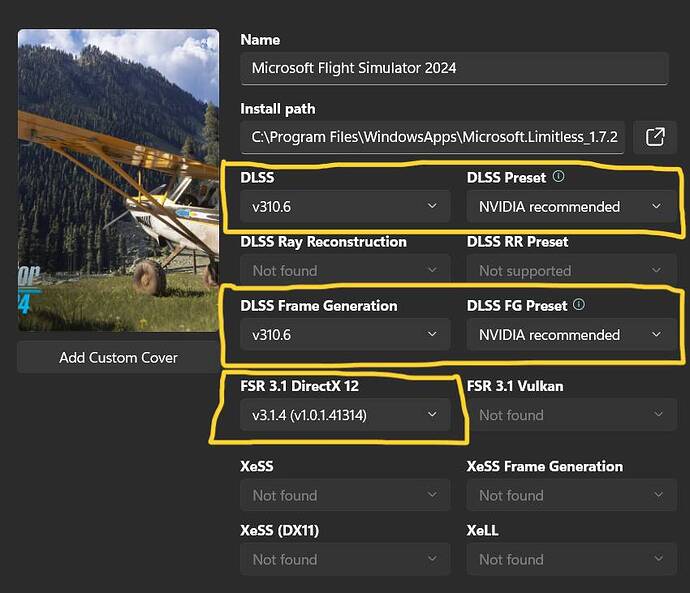Click the Install path text field
The height and width of the screenshot is (593, 690).
[432, 137]
